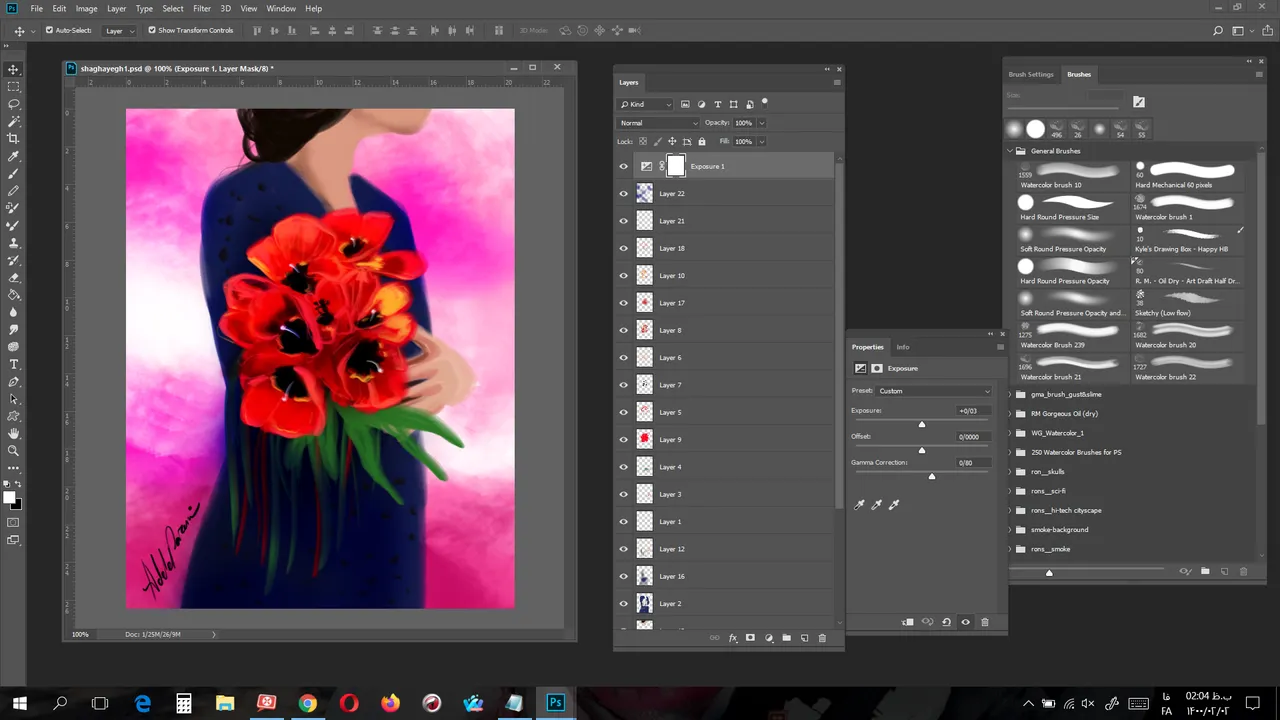Open the Windows Start menu

pyautogui.click(x=19, y=703)
